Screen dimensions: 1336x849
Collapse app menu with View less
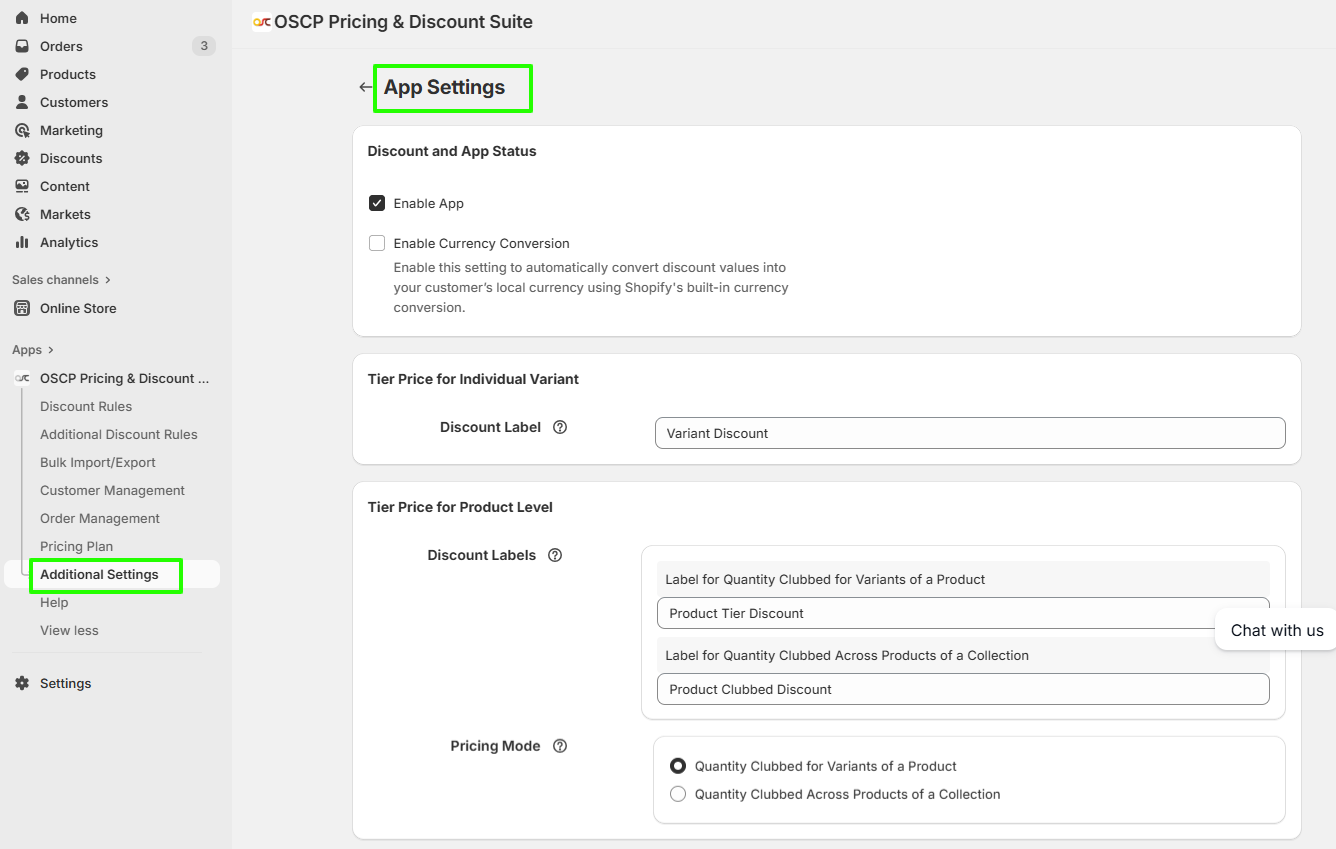(x=69, y=630)
